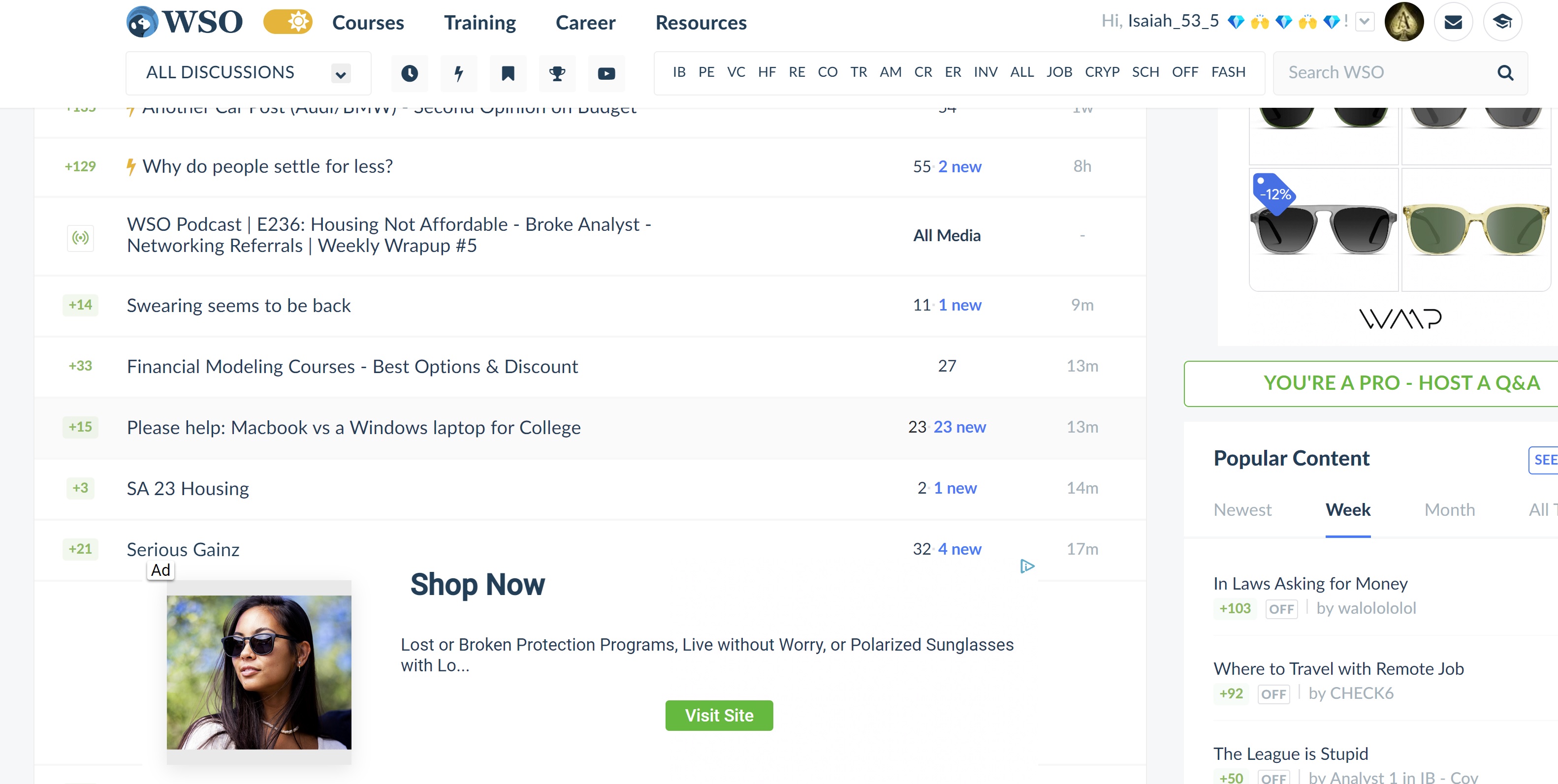Click the AdChoices triangle icon

pyautogui.click(x=1027, y=566)
